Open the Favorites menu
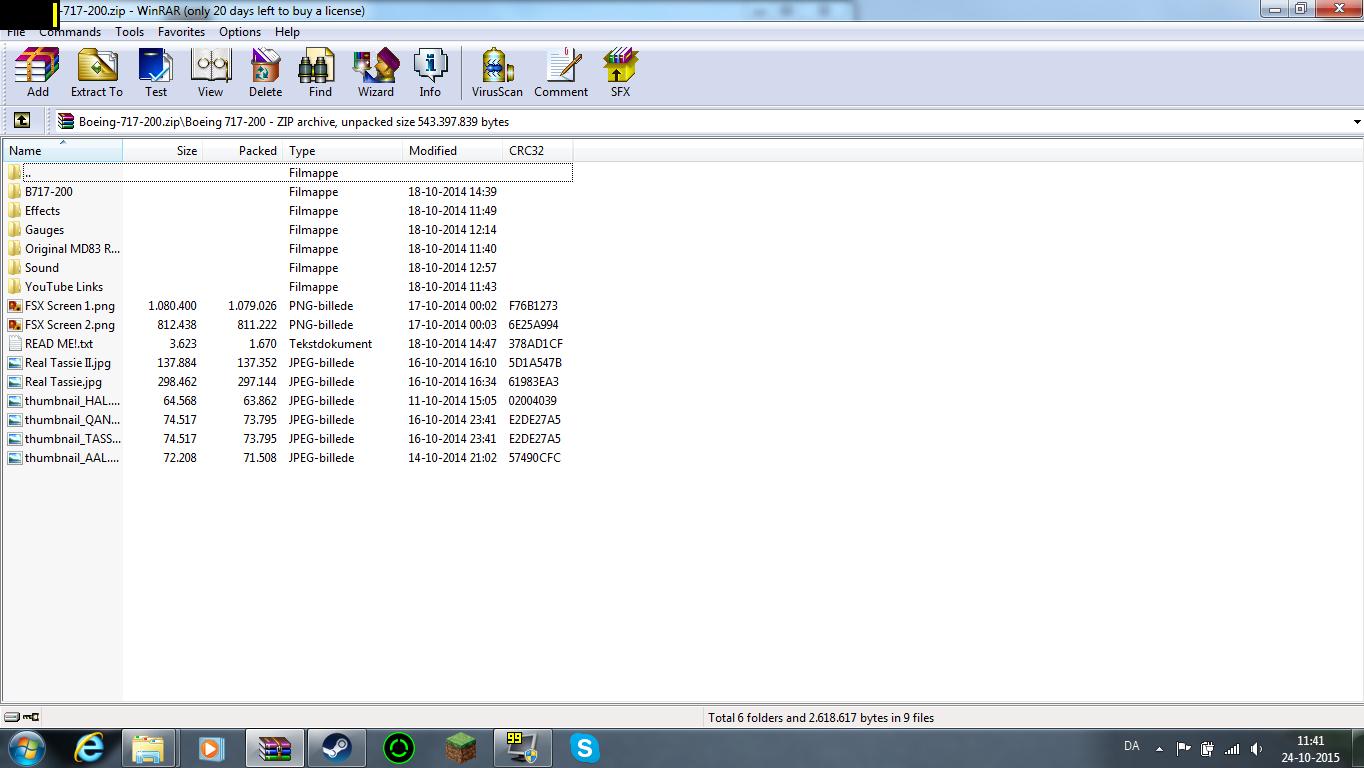Viewport: 1364px width, 768px height. click(x=181, y=32)
